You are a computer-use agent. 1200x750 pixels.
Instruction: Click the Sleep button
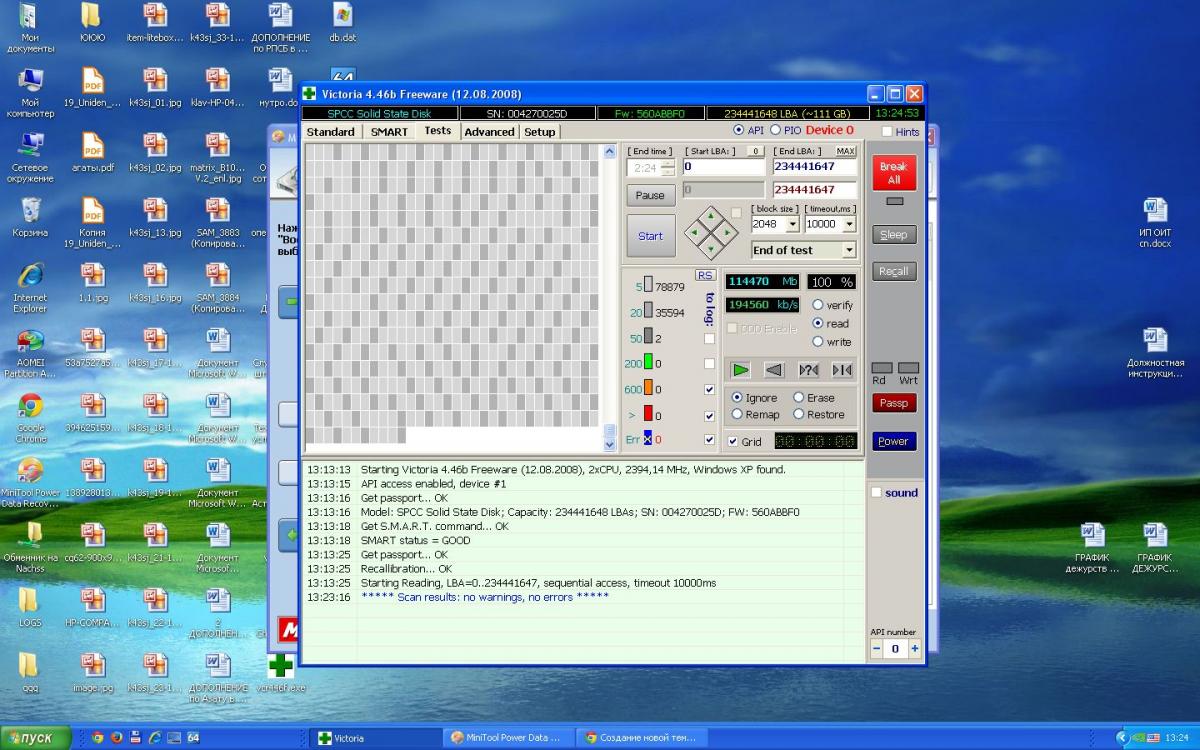pyautogui.click(x=893, y=235)
